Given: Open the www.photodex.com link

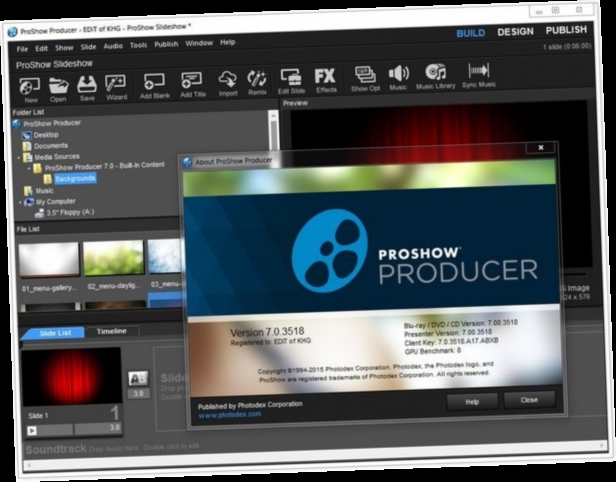Looking at the screenshot, I should (x=229, y=414).
